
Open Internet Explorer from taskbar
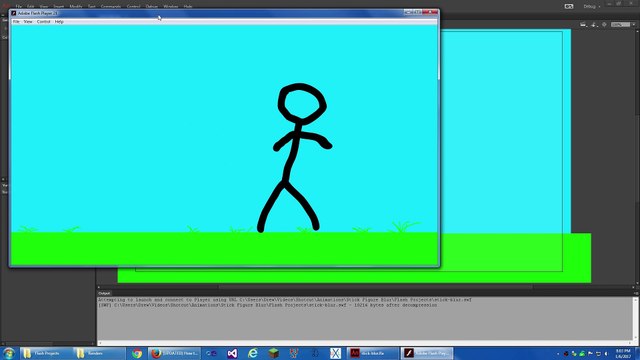click(x=253, y=353)
